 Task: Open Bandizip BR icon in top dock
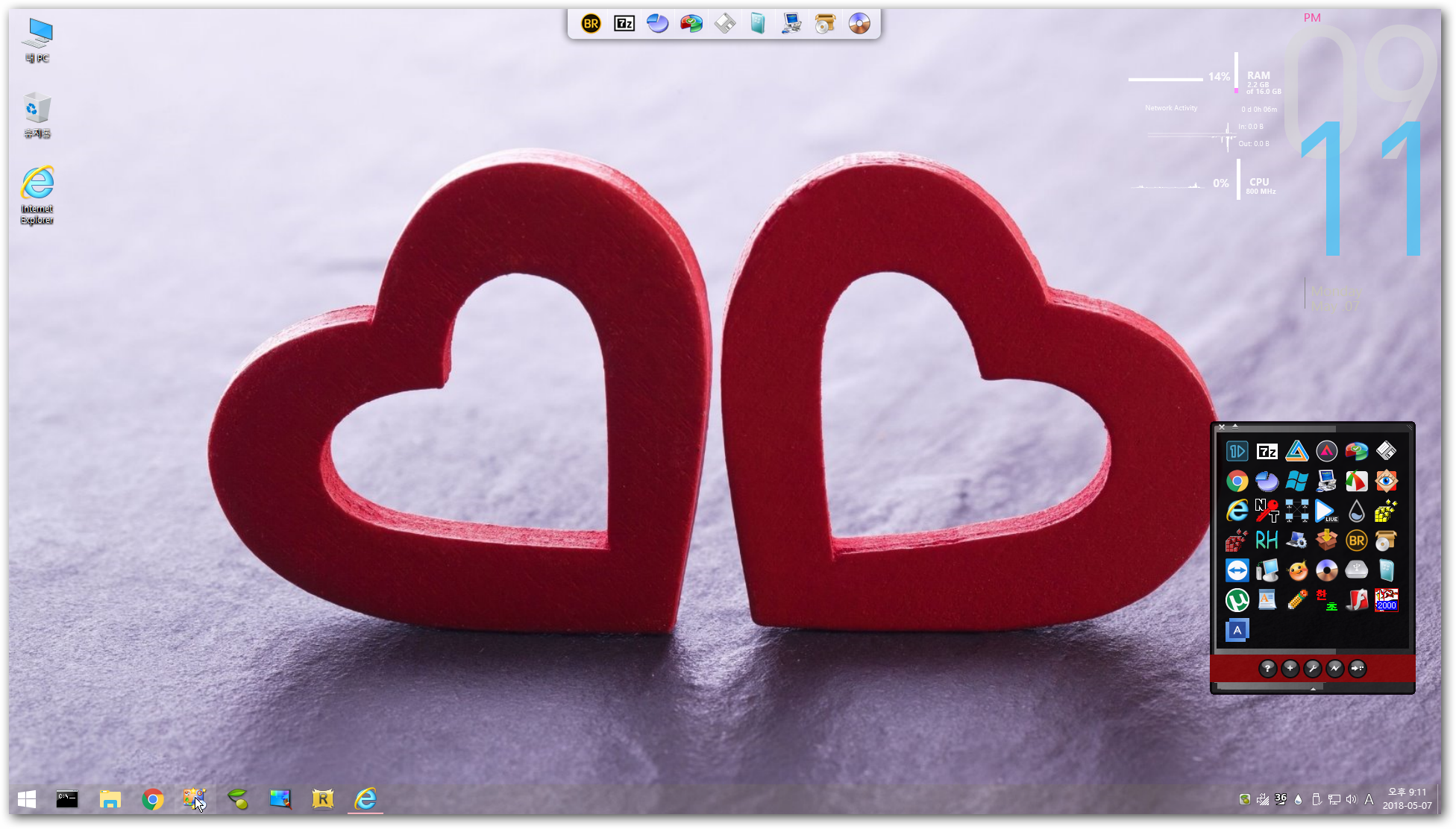[591, 24]
